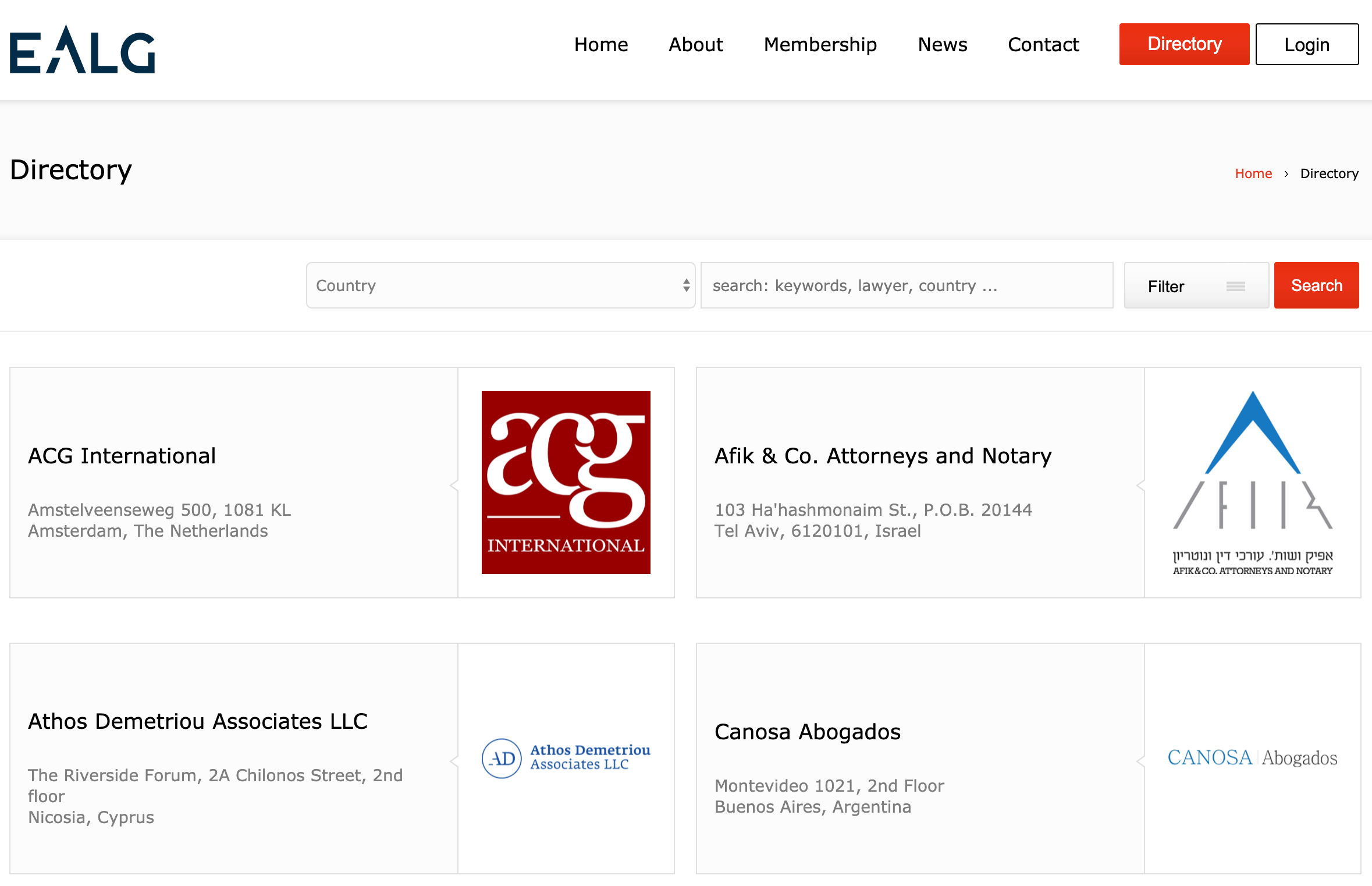Click the Montevideo 1021 address text
This screenshot has width=1372, height=886.
click(x=829, y=786)
